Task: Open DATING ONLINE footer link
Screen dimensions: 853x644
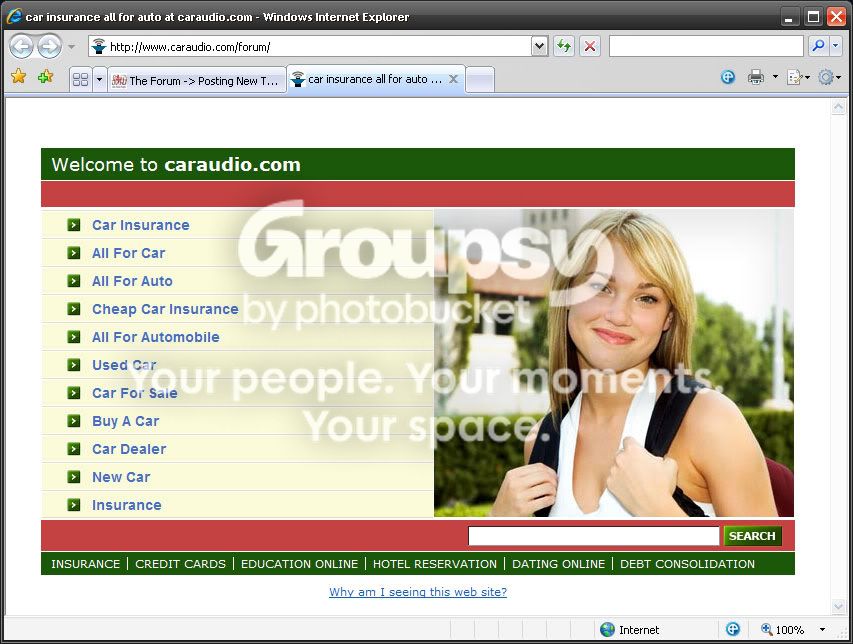Action: point(558,564)
